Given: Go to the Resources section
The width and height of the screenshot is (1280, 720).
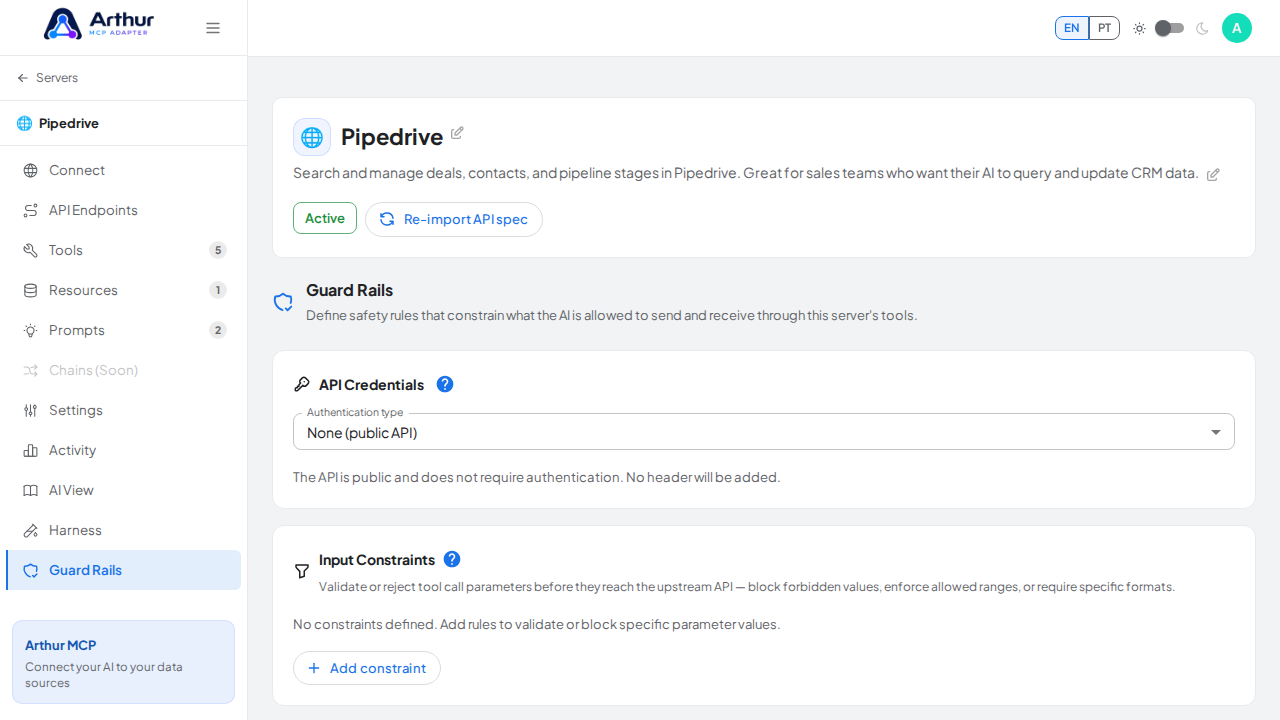Looking at the screenshot, I should tap(124, 290).
